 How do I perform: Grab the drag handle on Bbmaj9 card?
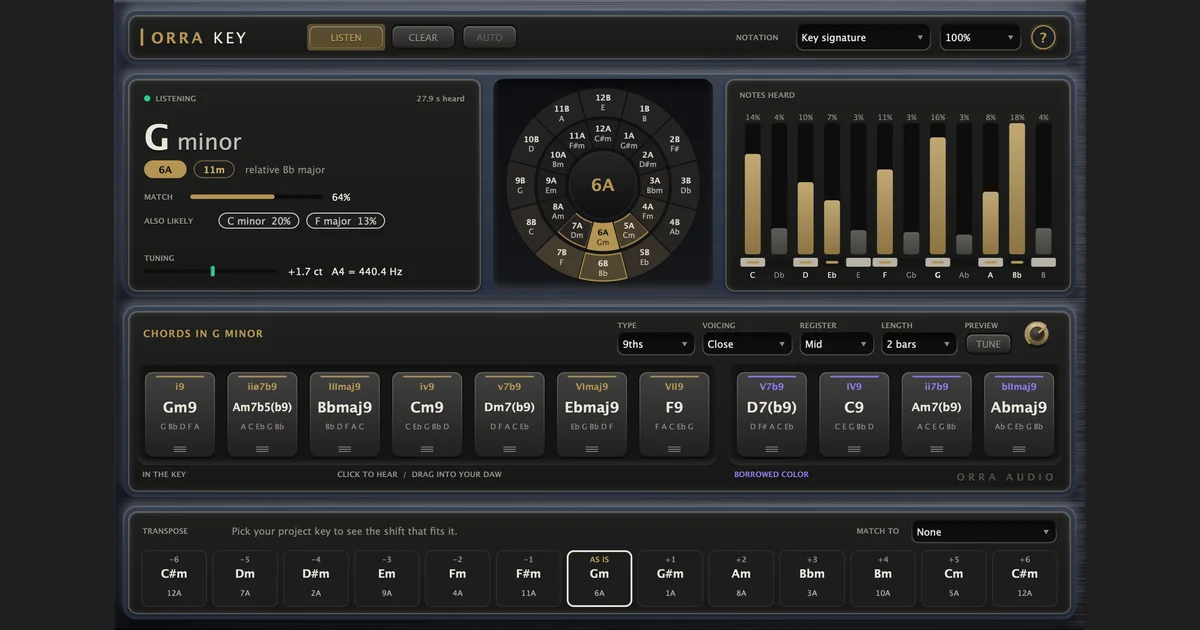[345, 449]
